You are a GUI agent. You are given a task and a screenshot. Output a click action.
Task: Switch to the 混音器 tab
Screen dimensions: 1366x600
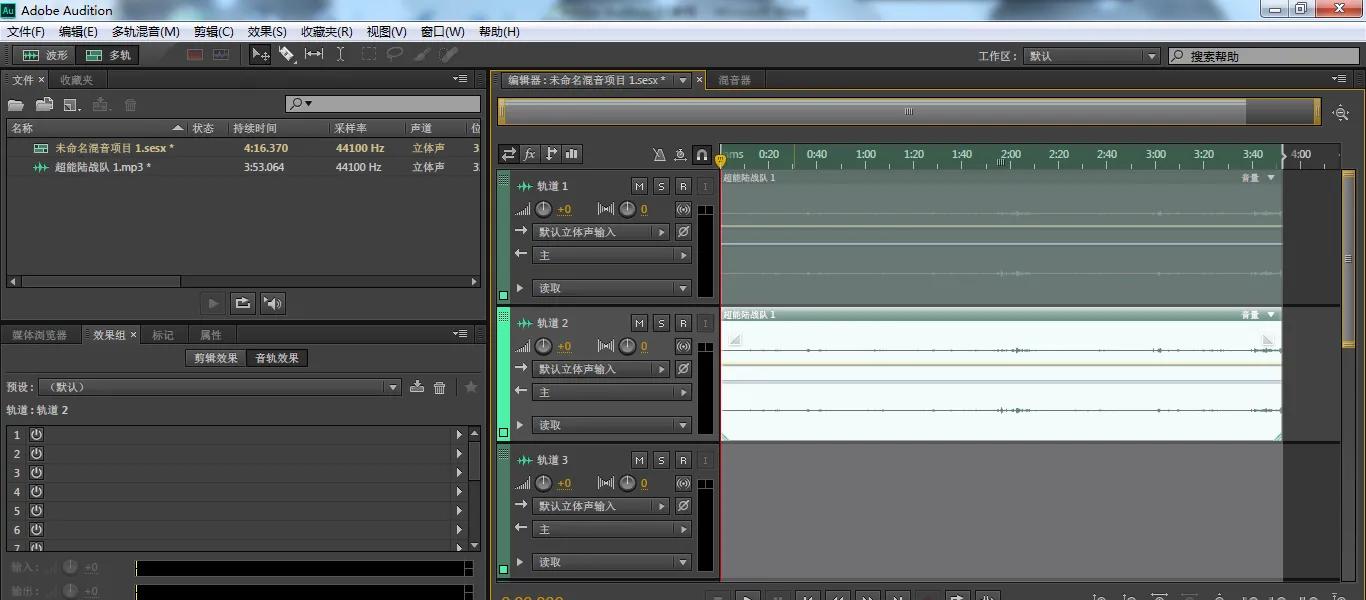[734, 80]
